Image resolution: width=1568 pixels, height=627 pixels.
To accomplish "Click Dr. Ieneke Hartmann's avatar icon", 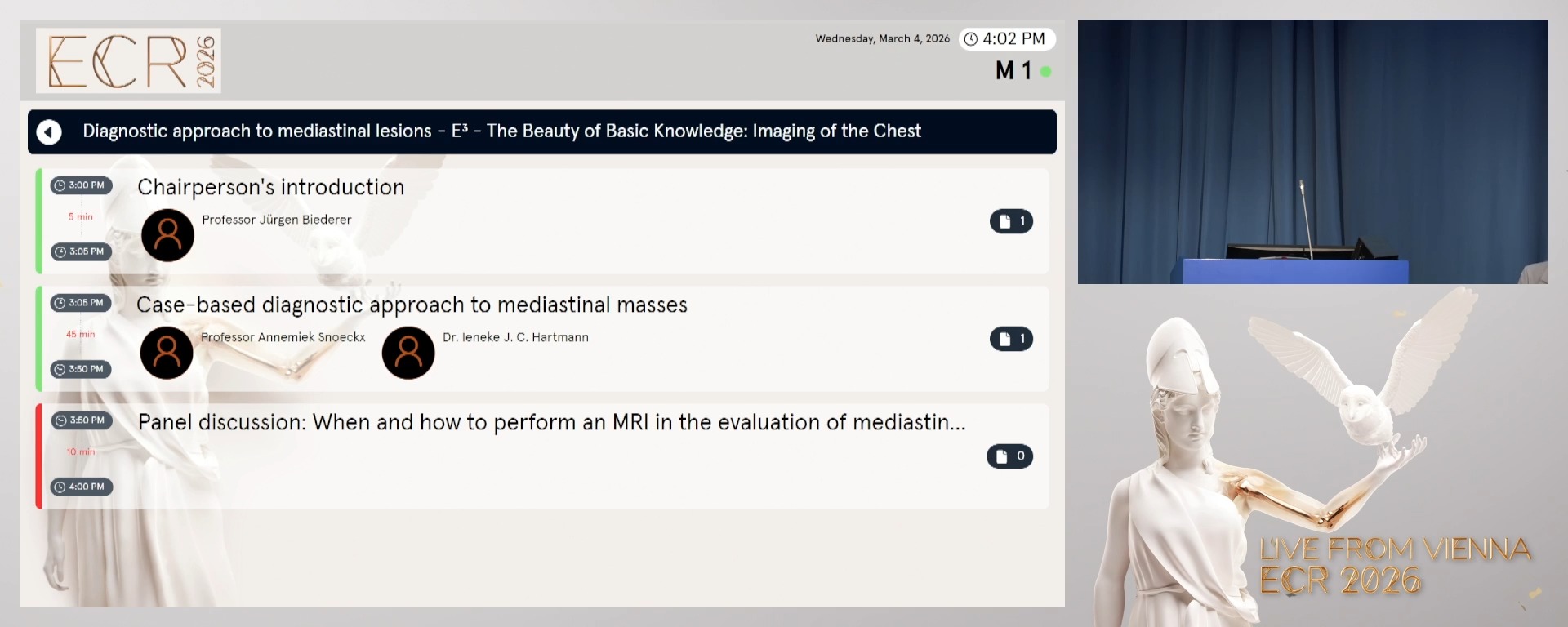I will coord(408,352).
